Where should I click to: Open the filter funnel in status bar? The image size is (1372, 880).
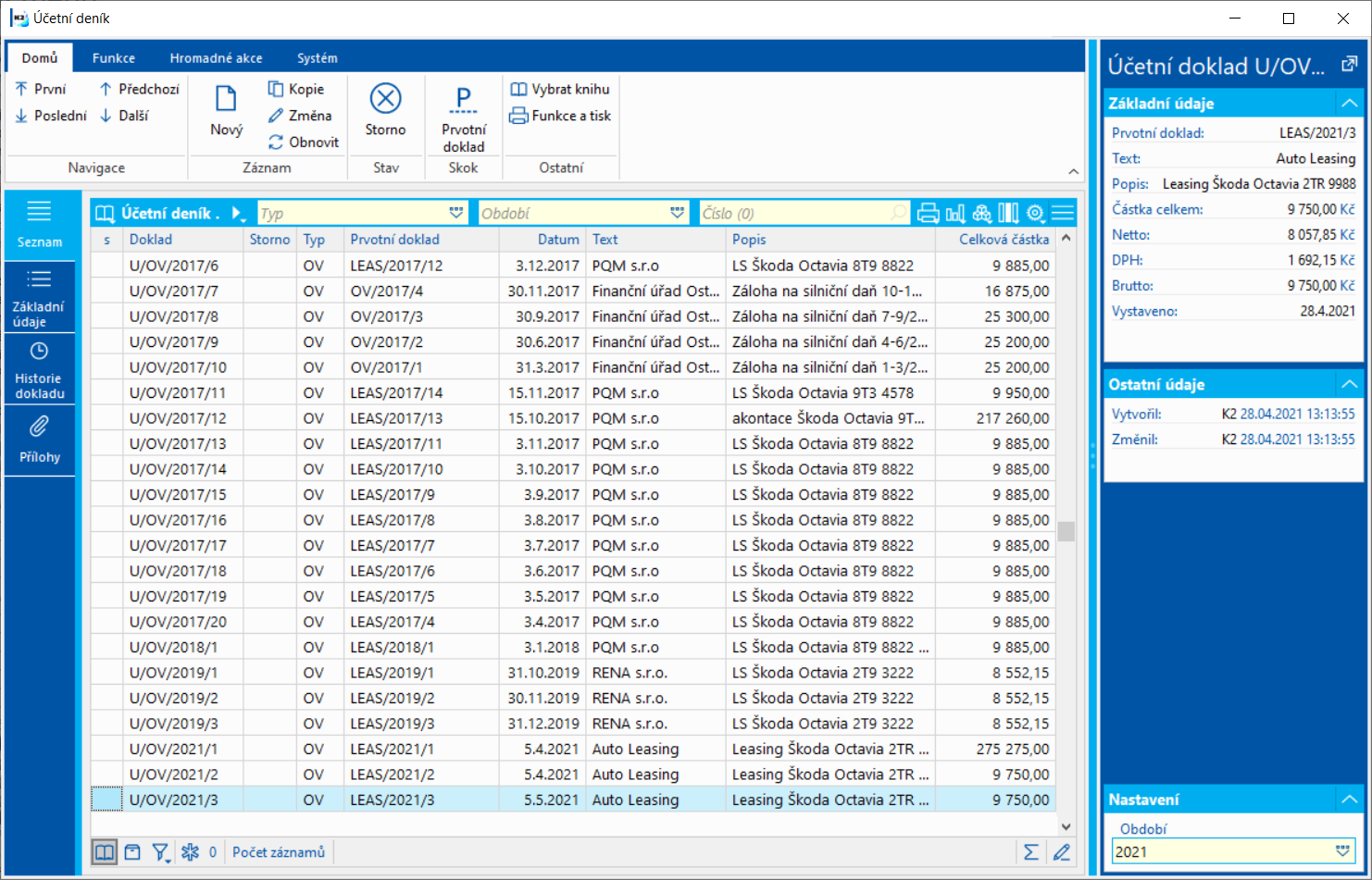click(x=160, y=852)
